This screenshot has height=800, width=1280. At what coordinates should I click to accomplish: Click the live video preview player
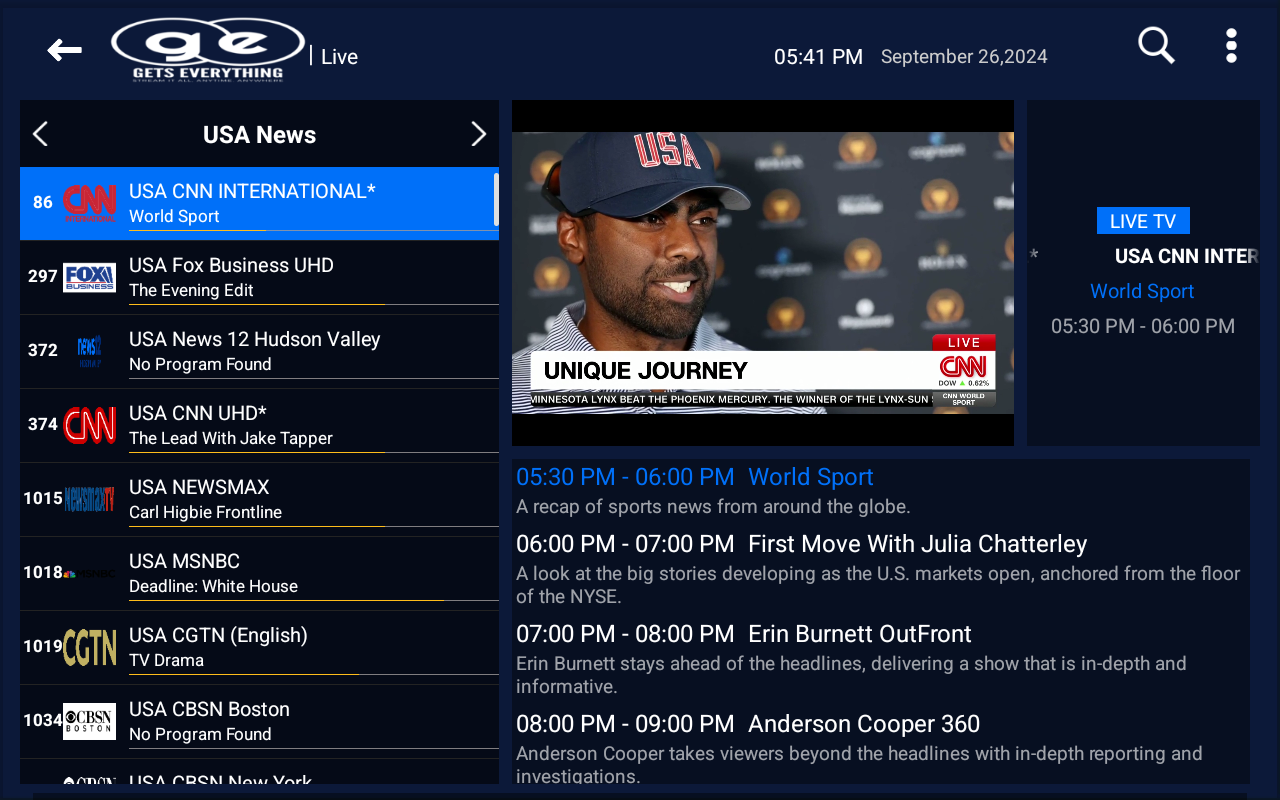pos(763,273)
